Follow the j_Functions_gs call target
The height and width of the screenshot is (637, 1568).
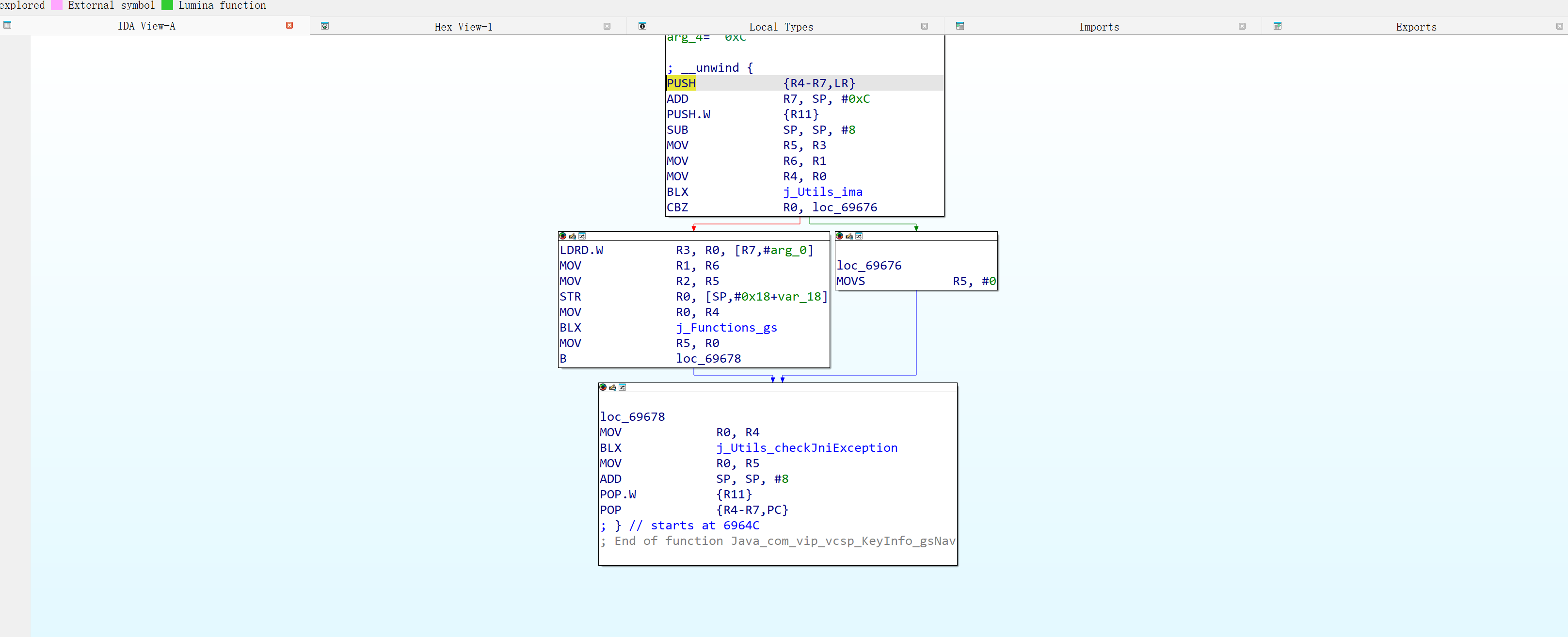727,328
